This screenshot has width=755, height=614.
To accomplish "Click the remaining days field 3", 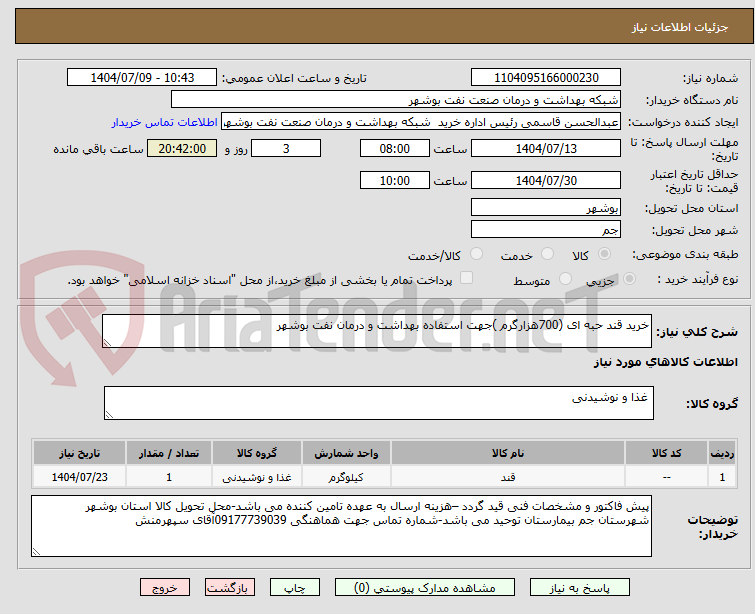I will (286, 148).
